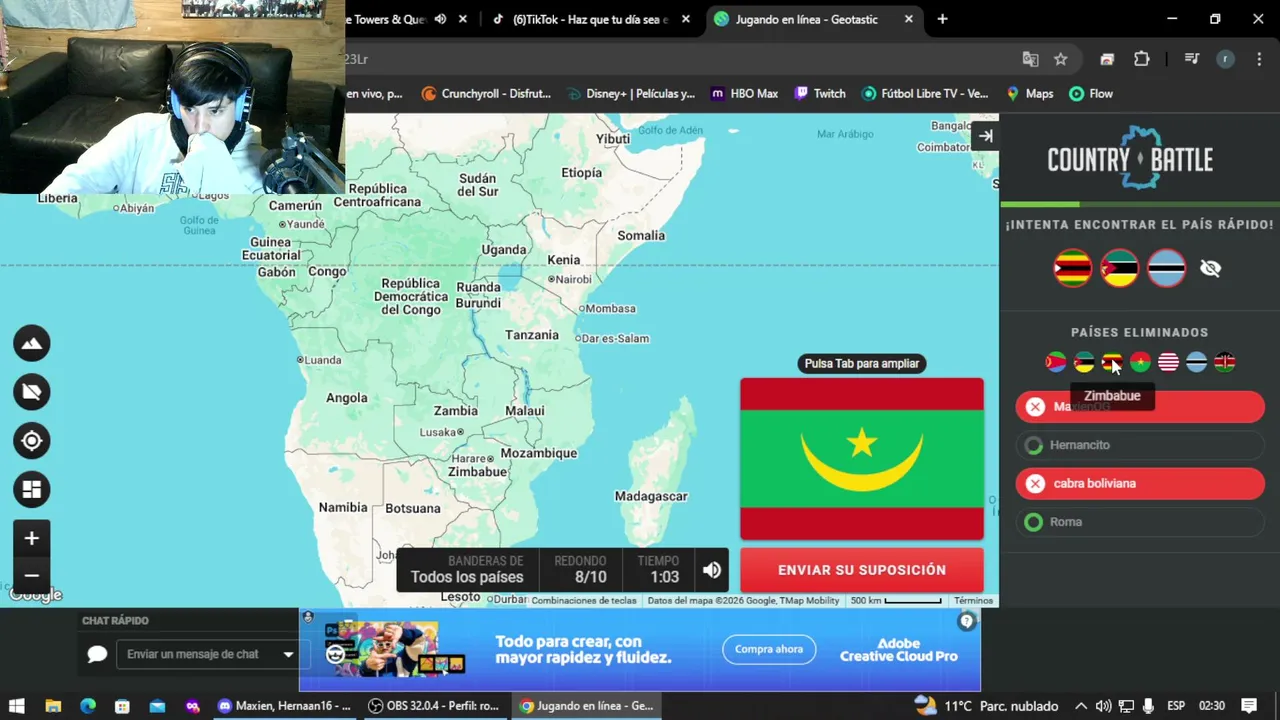Toggle the hidden-eye icon beside guessed flags

click(x=1210, y=268)
